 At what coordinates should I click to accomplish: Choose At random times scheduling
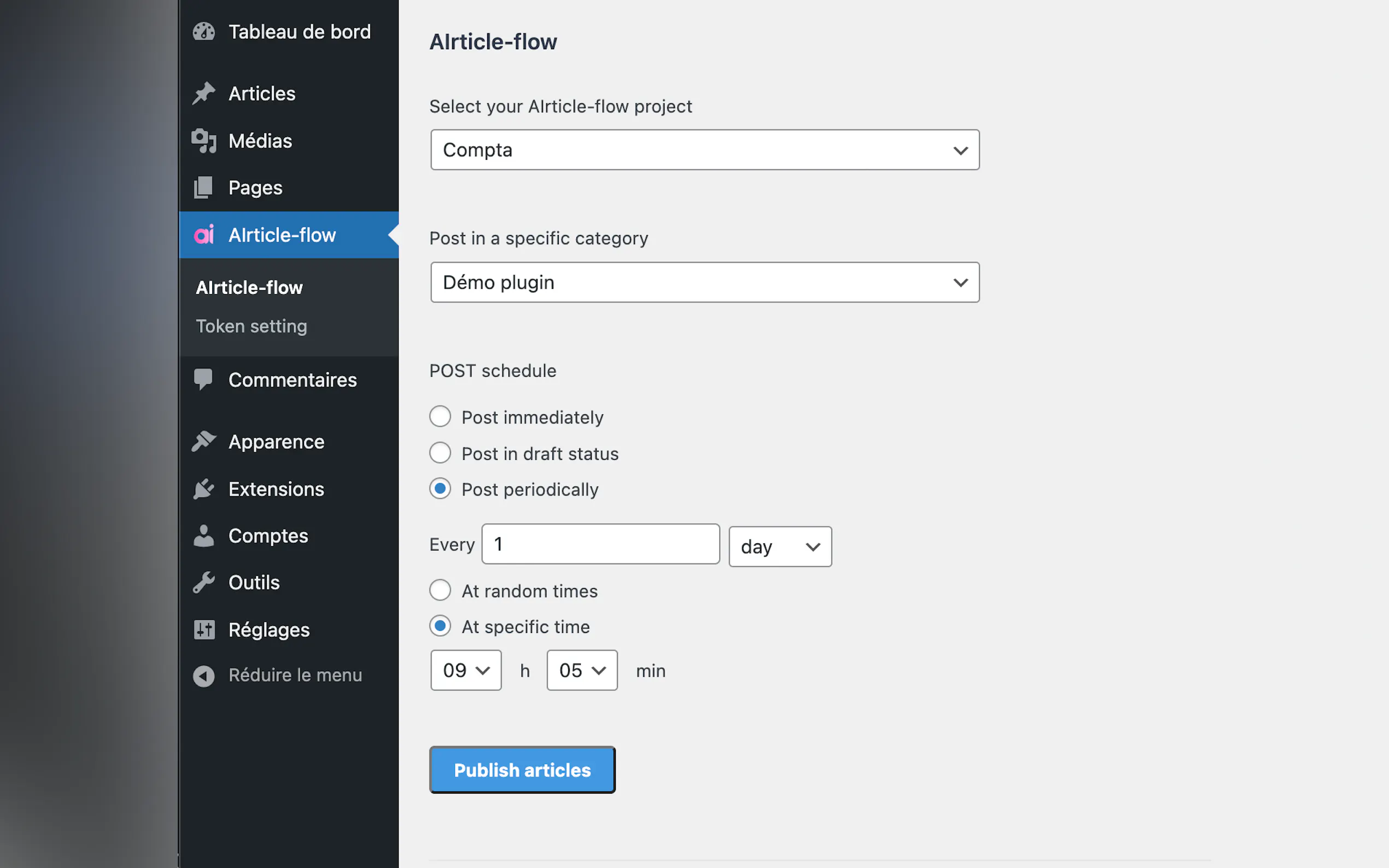click(x=440, y=590)
